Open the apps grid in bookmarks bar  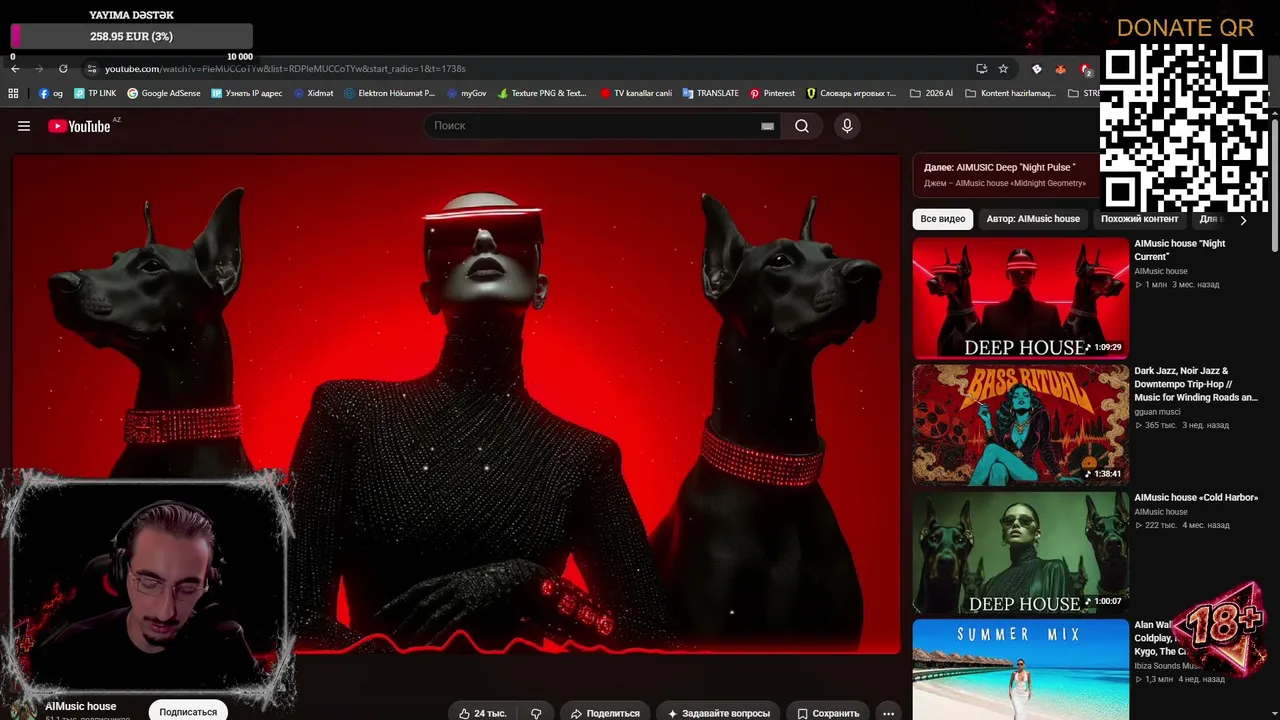tap(13, 93)
